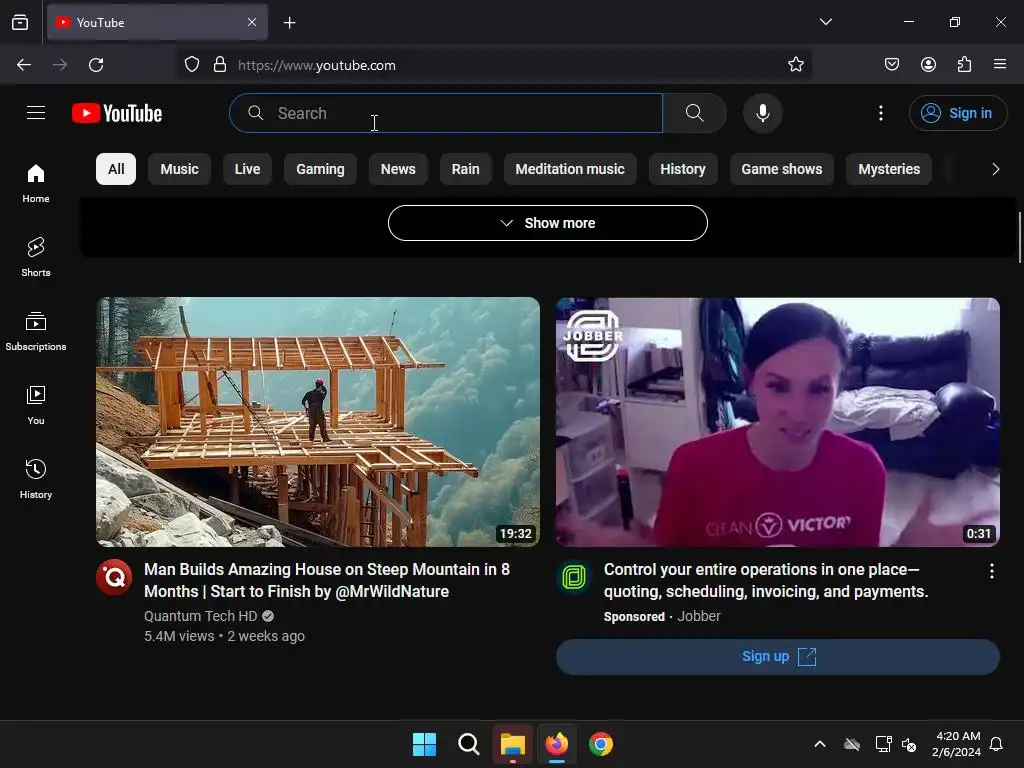The image size is (1024, 768).
Task: Go to Home in sidebar
Action: pos(36,184)
